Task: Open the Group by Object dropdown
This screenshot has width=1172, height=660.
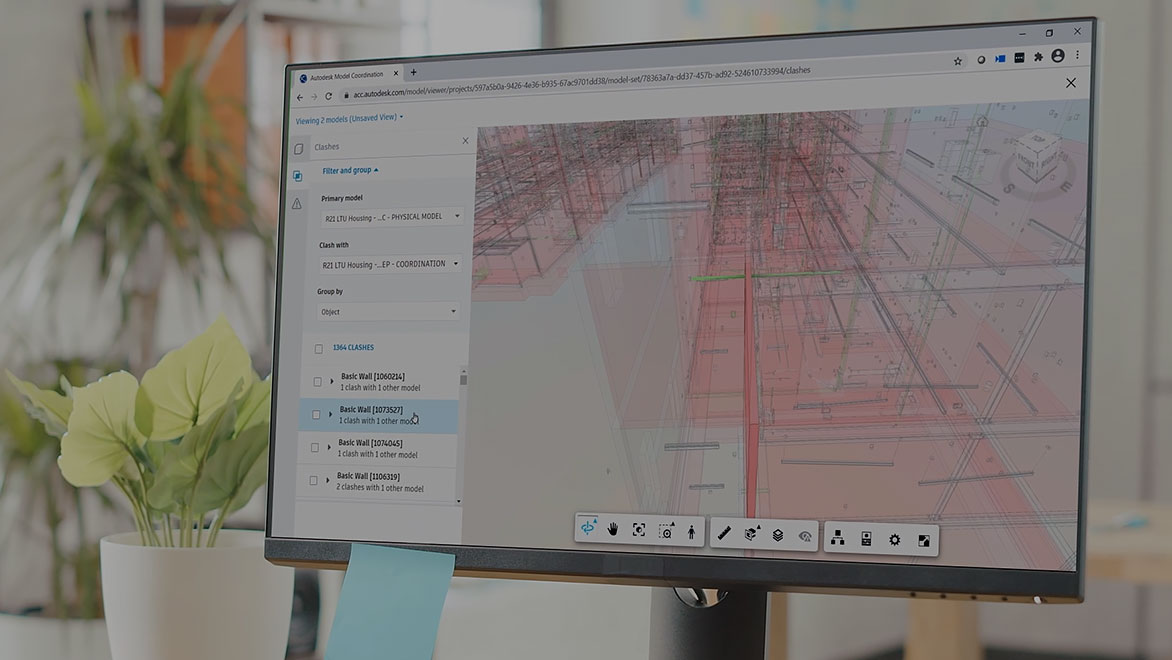Action: (387, 312)
